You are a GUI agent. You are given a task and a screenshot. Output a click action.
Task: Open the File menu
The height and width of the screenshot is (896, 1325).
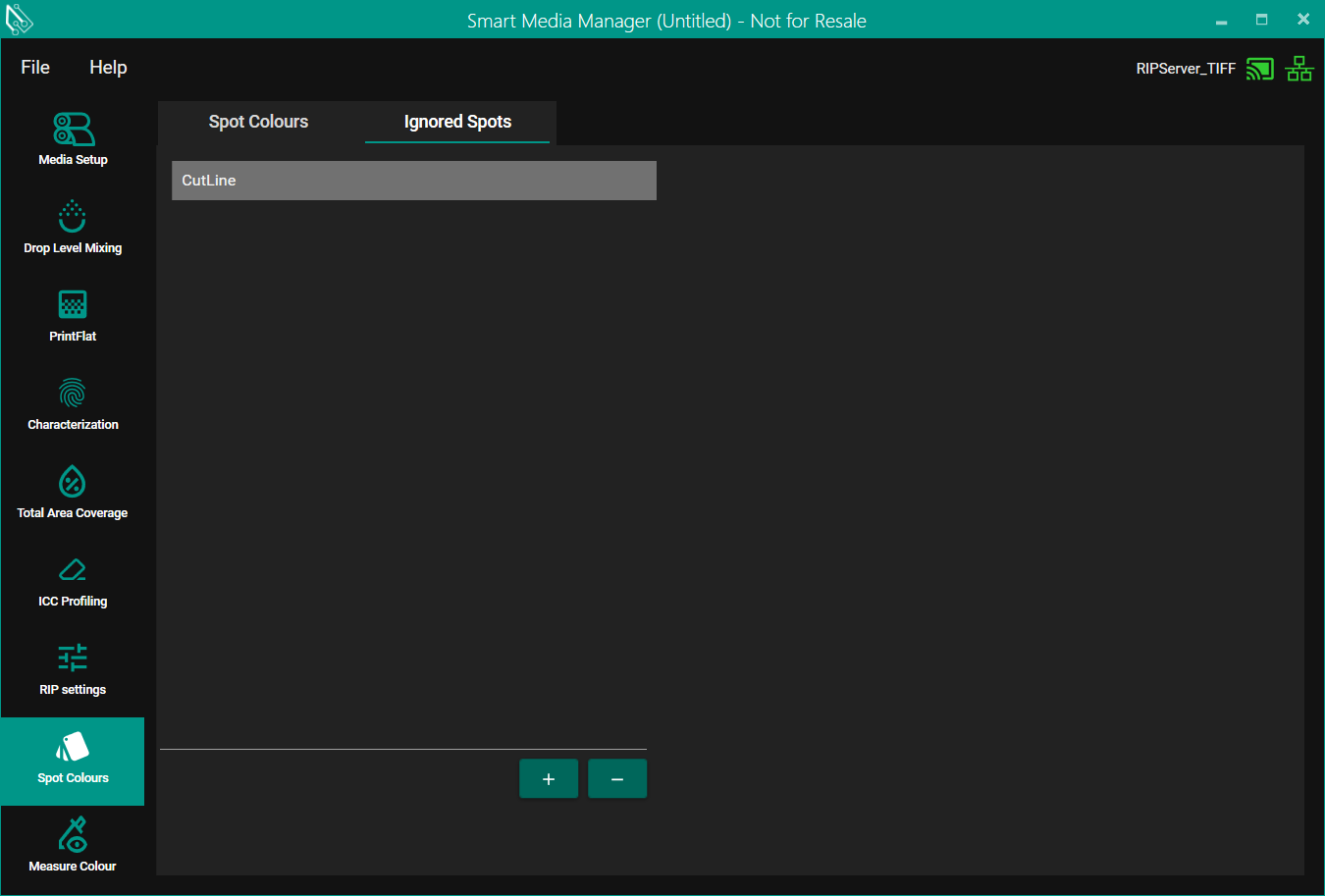tap(35, 67)
